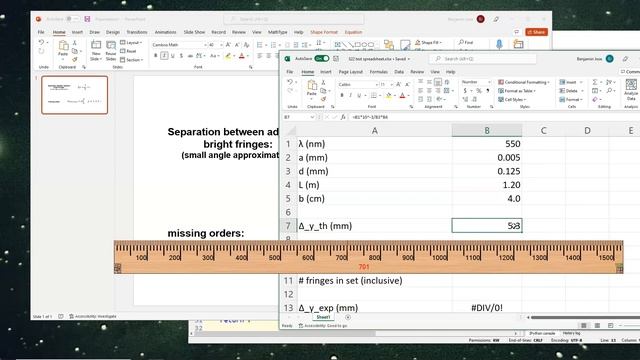The width and height of the screenshot is (640, 360).
Task: Toggle Bold in Excel font group
Action: (x=342, y=95)
